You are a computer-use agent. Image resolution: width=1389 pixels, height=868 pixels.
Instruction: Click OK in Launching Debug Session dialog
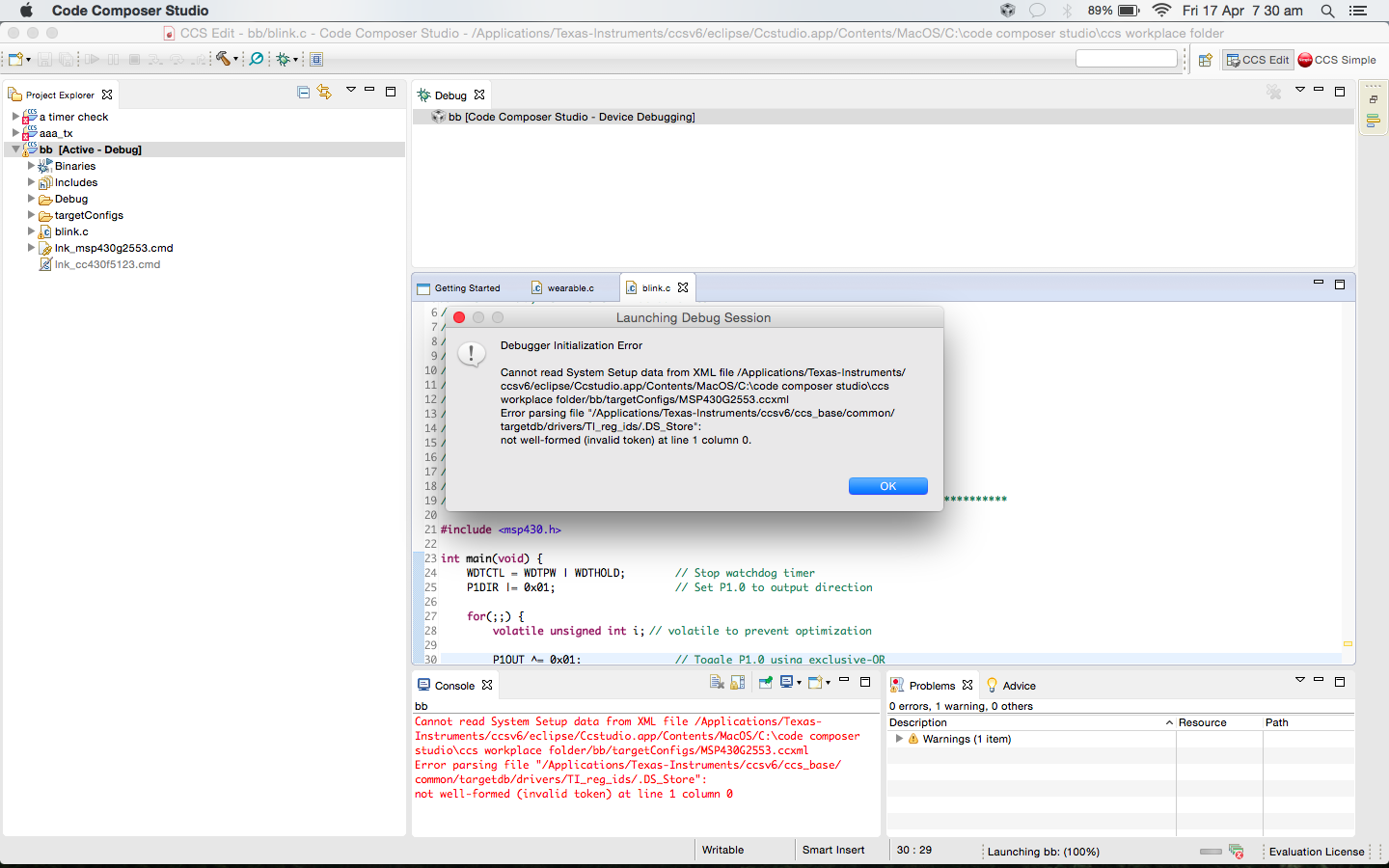pos(888,486)
